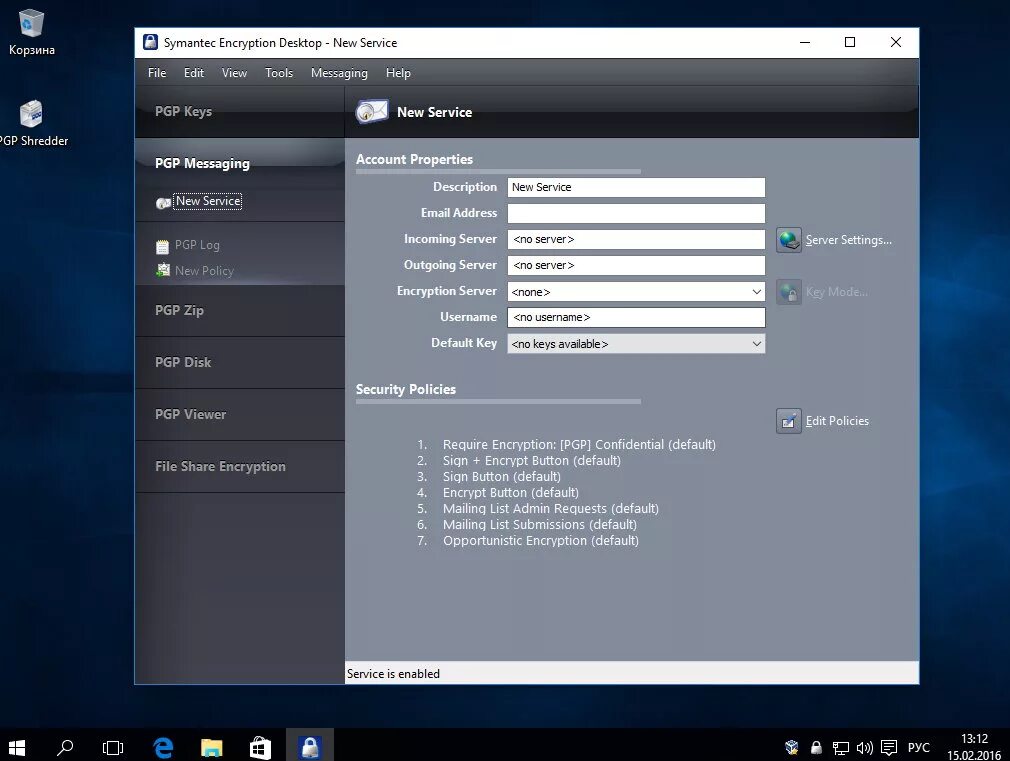Select Mailing List Admin Requests policy
This screenshot has height=761, width=1010.
(x=550, y=508)
